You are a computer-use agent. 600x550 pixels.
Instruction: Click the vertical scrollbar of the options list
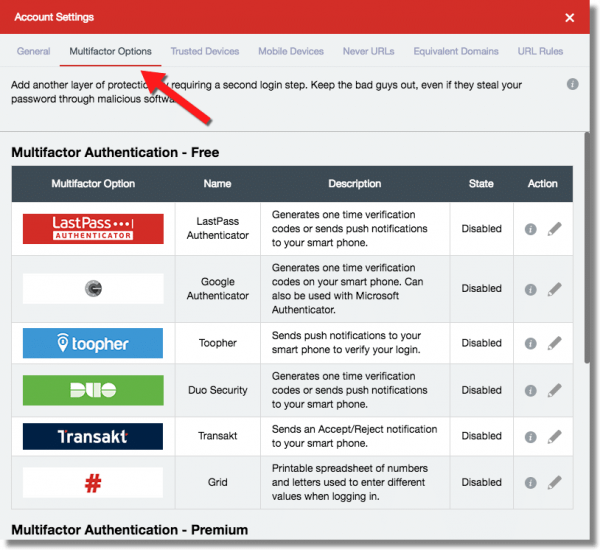coord(587,247)
